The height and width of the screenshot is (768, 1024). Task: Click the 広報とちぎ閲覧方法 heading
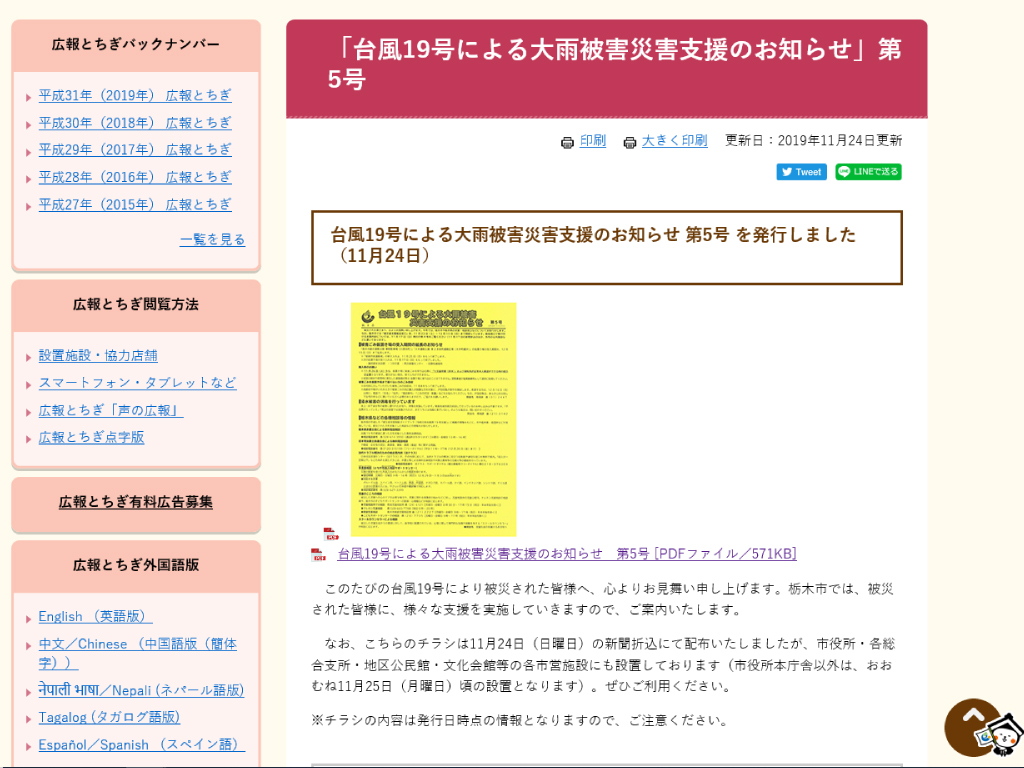(x=136, y=304)
